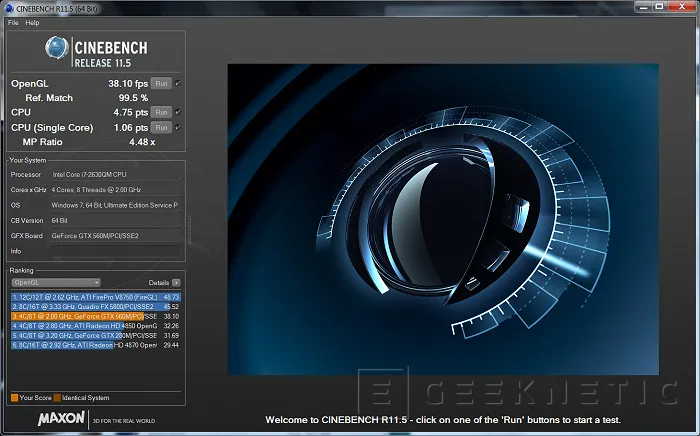Click the 1.06 pts single core score

130,128
